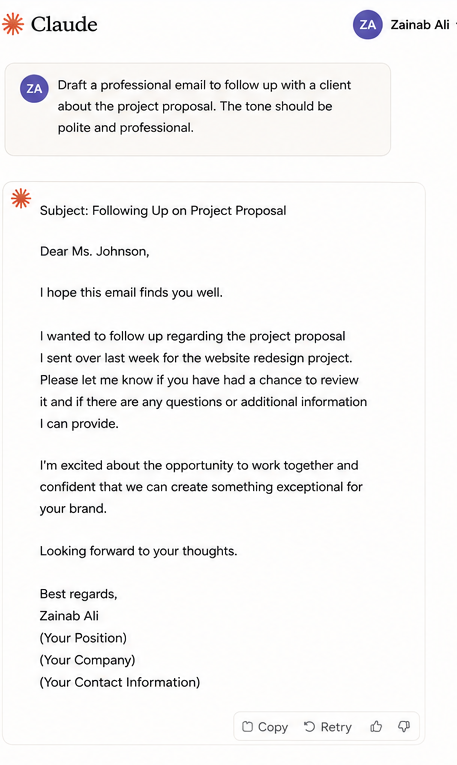Click the circular arrow Retry icon

(x=309, y=727)
